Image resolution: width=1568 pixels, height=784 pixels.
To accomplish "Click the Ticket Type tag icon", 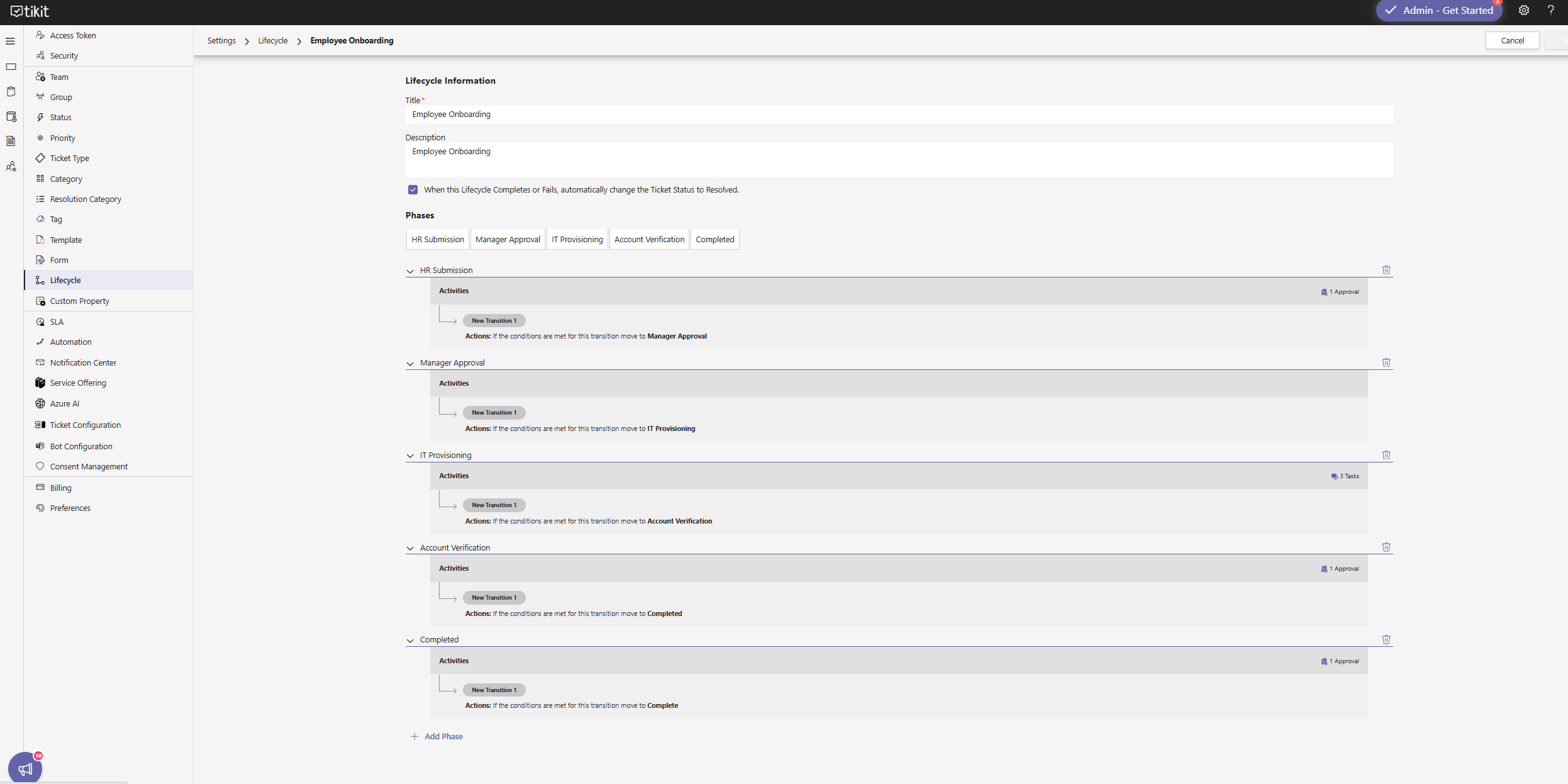I will [x=40, y=158].
